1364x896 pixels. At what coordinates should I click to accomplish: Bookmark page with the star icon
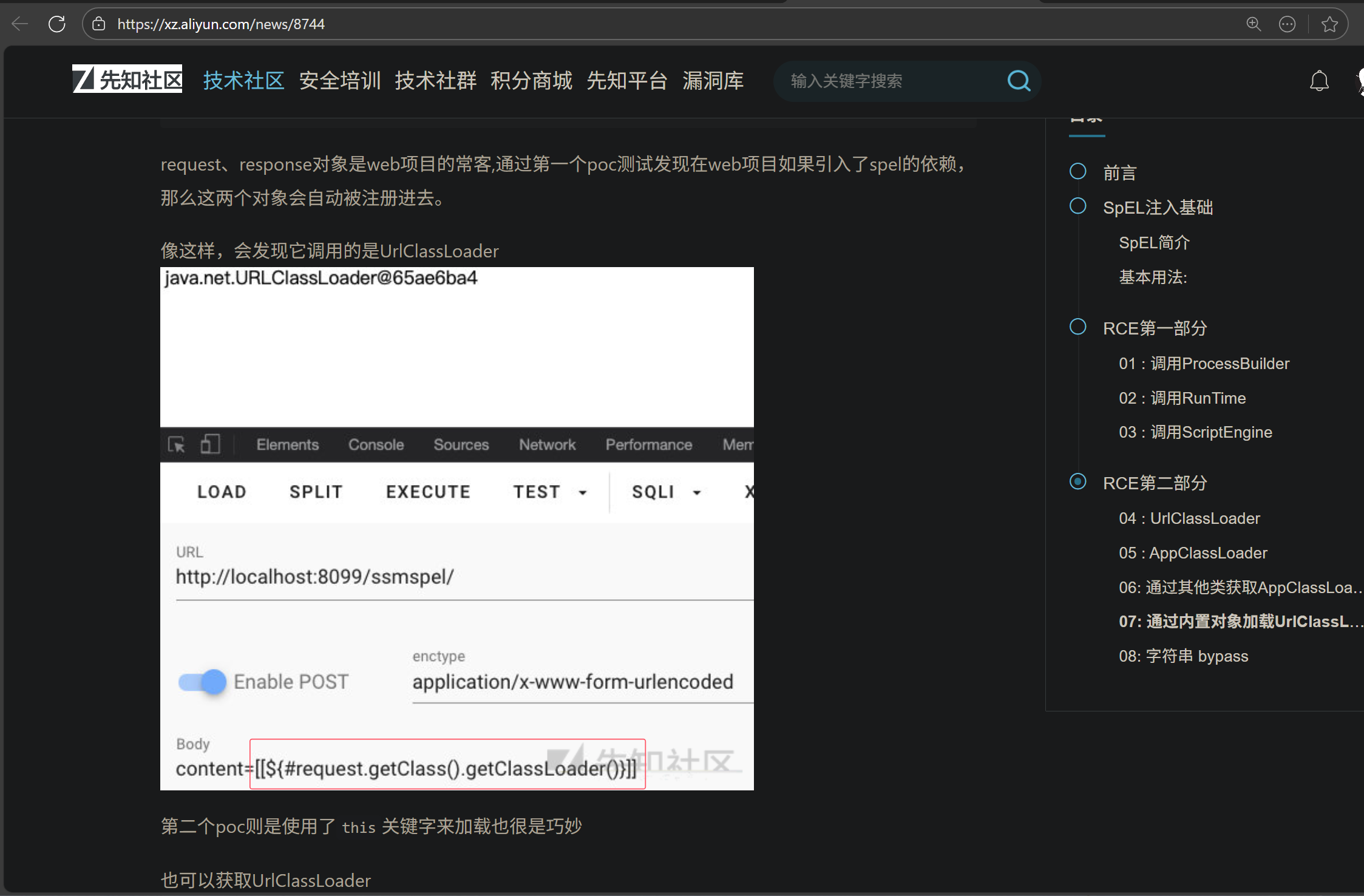coord(1329,24)
